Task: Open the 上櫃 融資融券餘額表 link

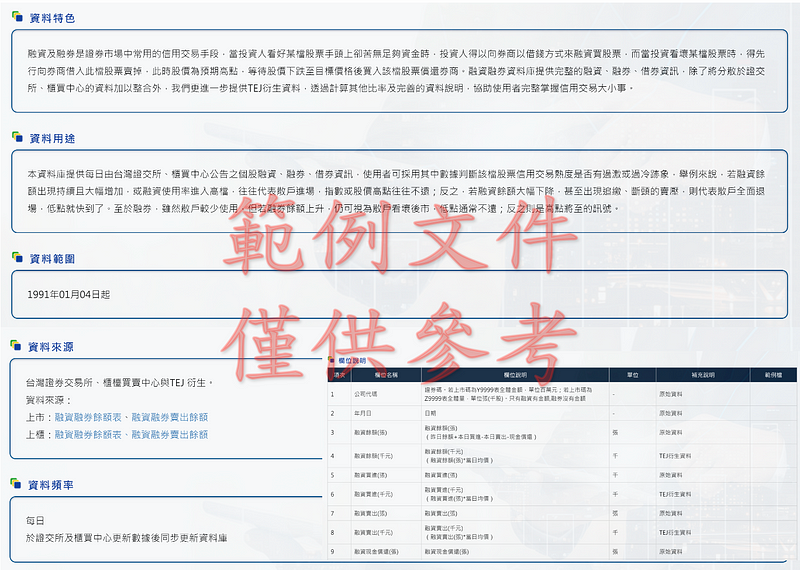Action: (91, 435)
